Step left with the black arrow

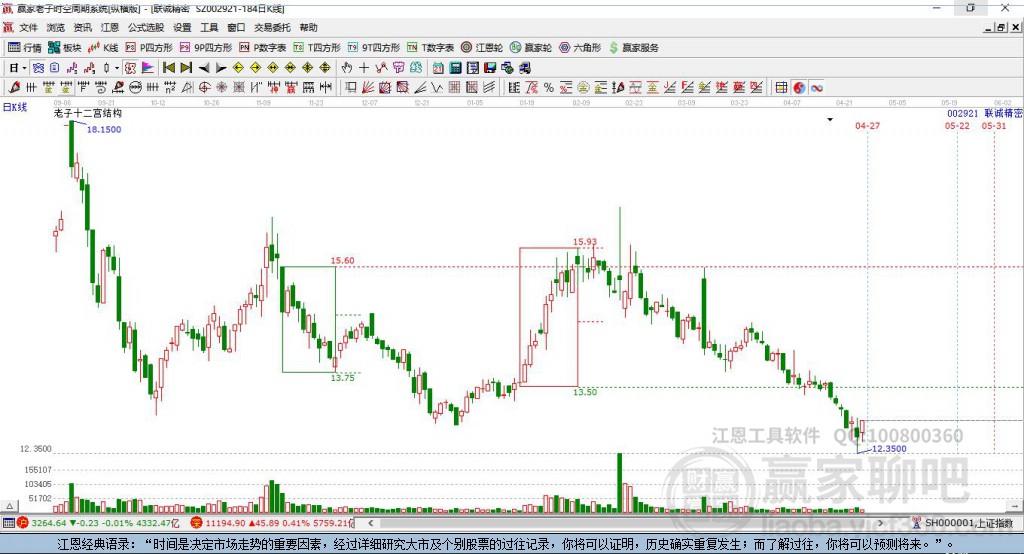point(204,67)
